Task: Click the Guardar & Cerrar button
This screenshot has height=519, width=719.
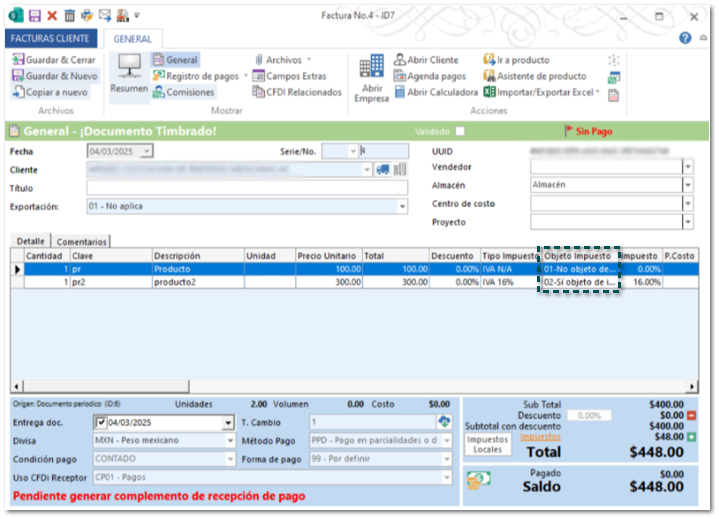Action: 55,60
